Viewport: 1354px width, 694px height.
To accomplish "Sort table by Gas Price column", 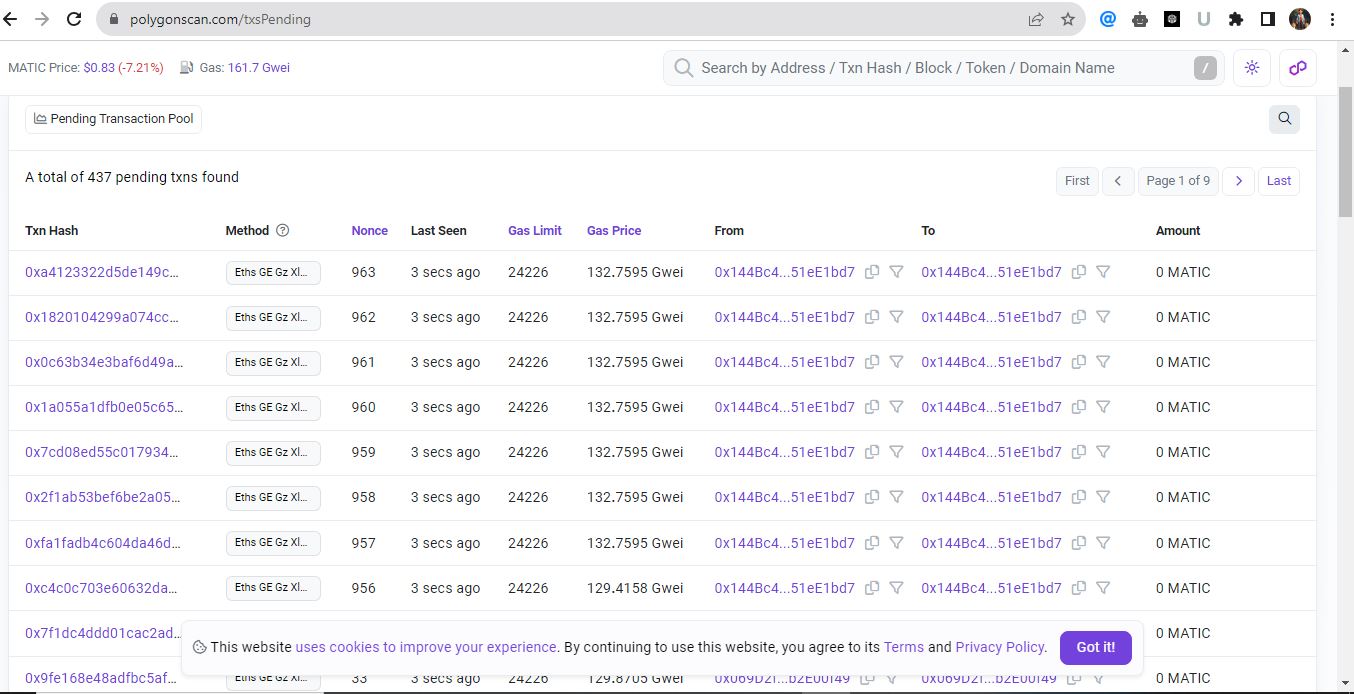I will pyautogui.click(x=613, y=230).
